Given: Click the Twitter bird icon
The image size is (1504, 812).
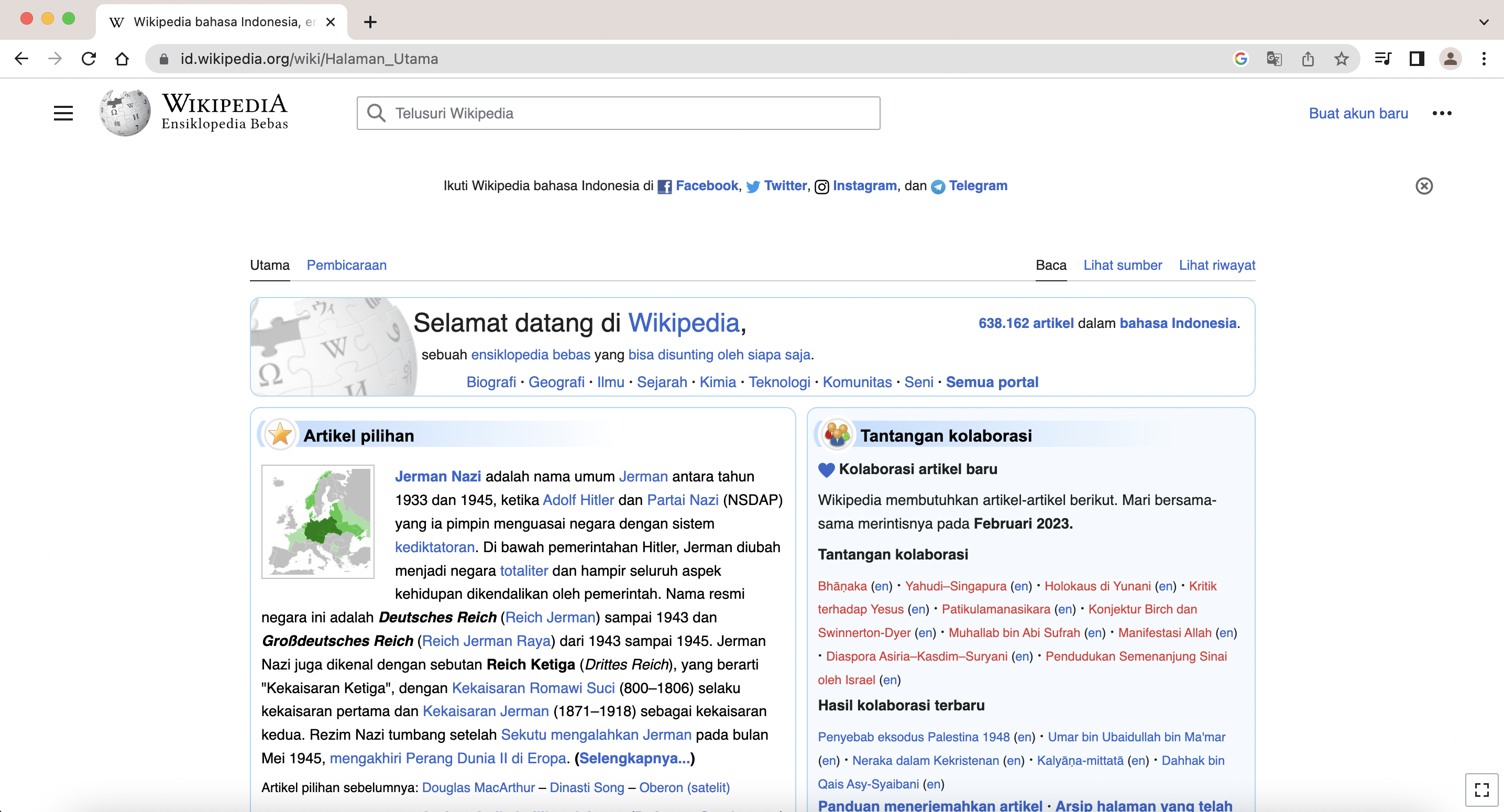Looking at the screenshot, I should (753, 186).
